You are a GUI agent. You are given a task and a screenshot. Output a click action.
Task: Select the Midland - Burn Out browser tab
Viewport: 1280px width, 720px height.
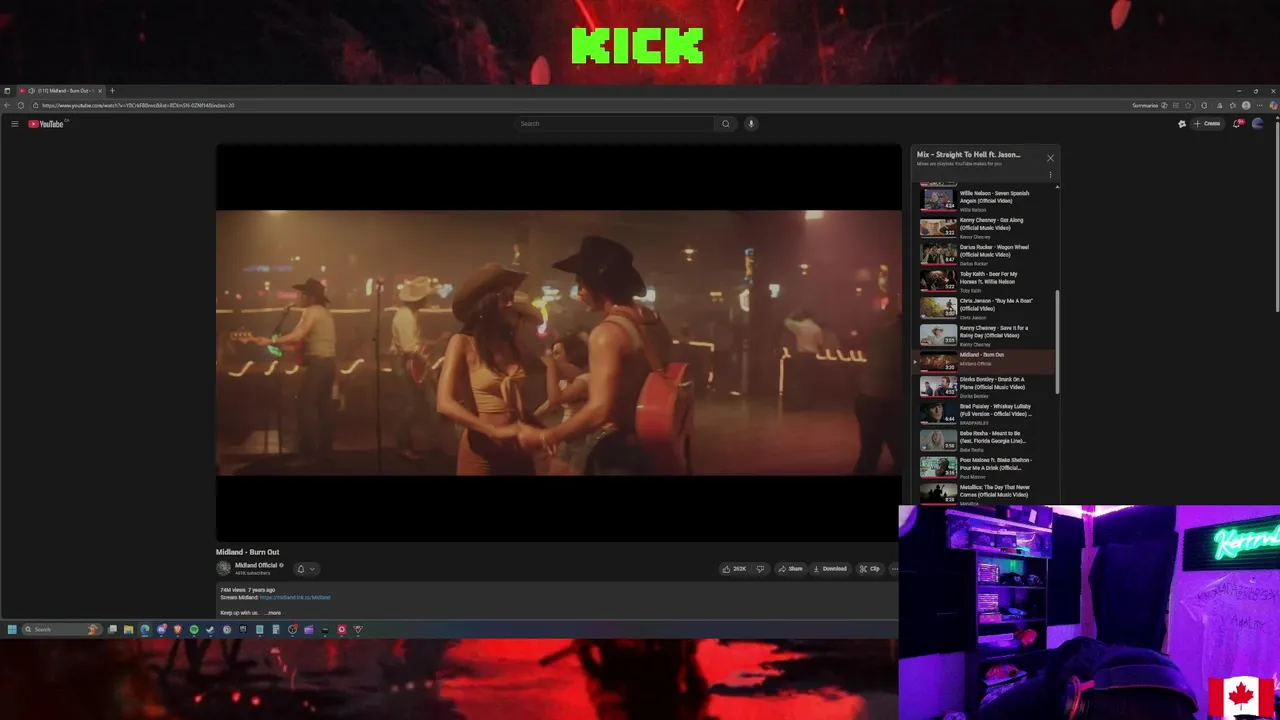click(x=60, y=91)
